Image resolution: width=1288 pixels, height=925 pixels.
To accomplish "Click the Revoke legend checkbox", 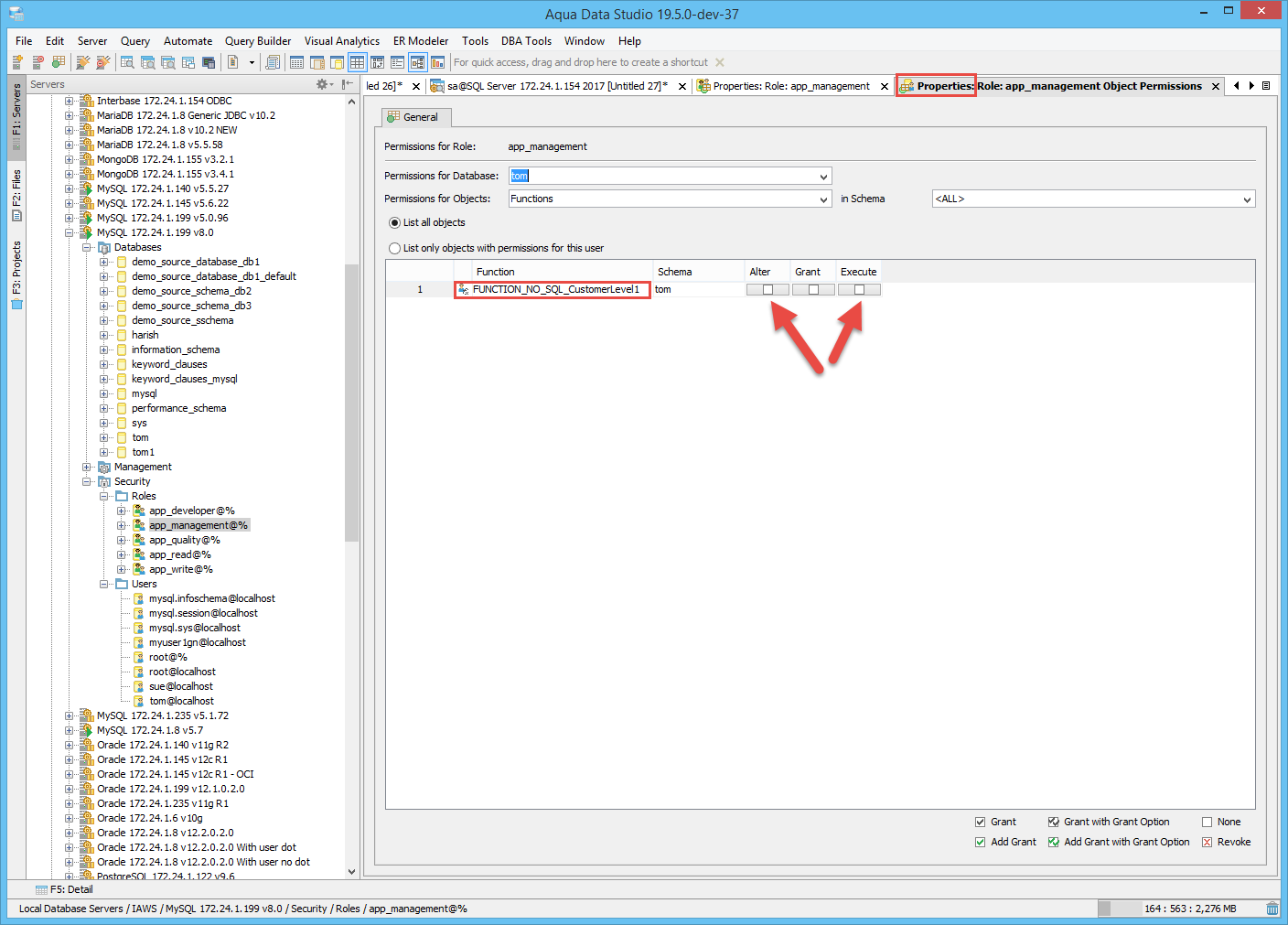I will [x=1207, y=842].
